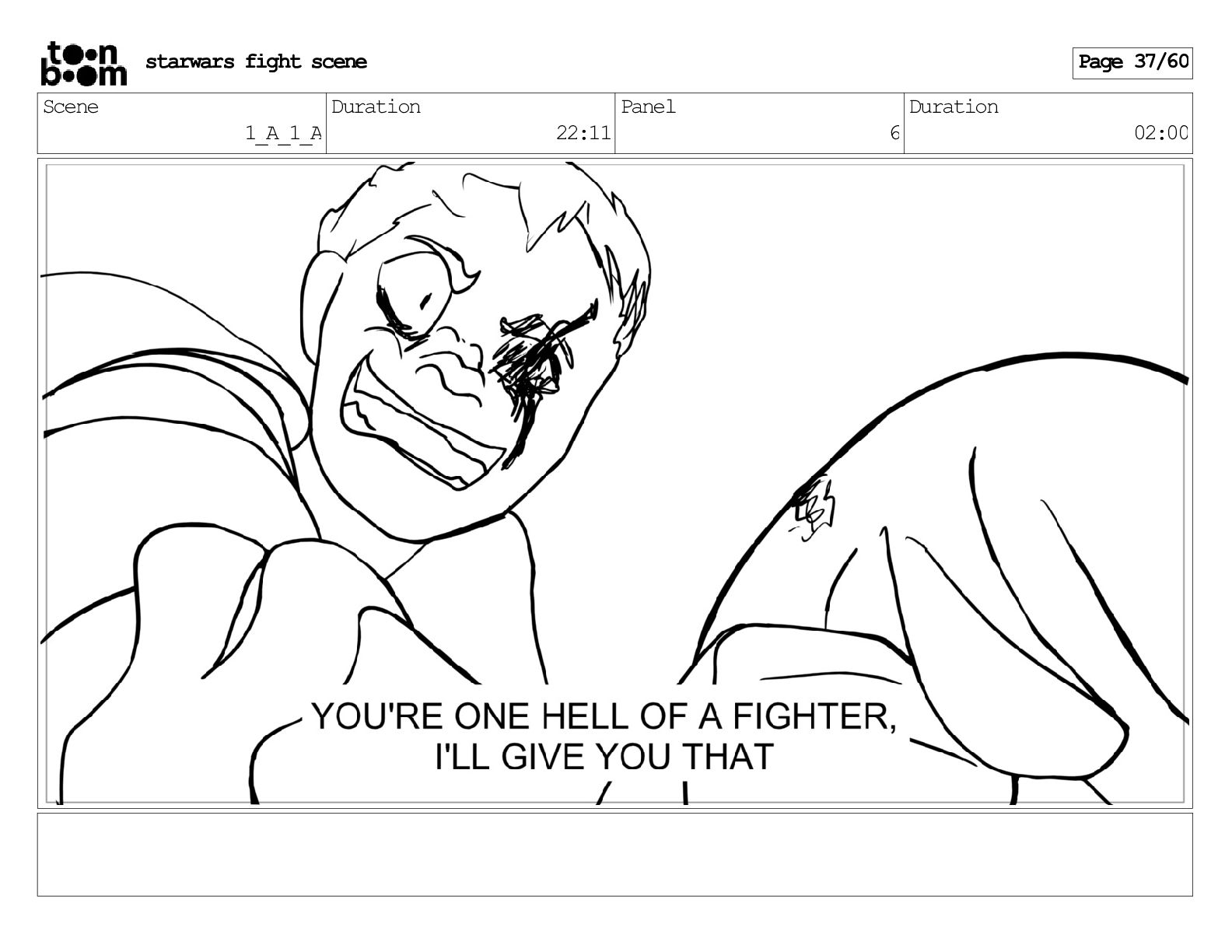1232x952 pixels.
Task: Click the 'Scene' header label
Action: (x=71, y=107)
